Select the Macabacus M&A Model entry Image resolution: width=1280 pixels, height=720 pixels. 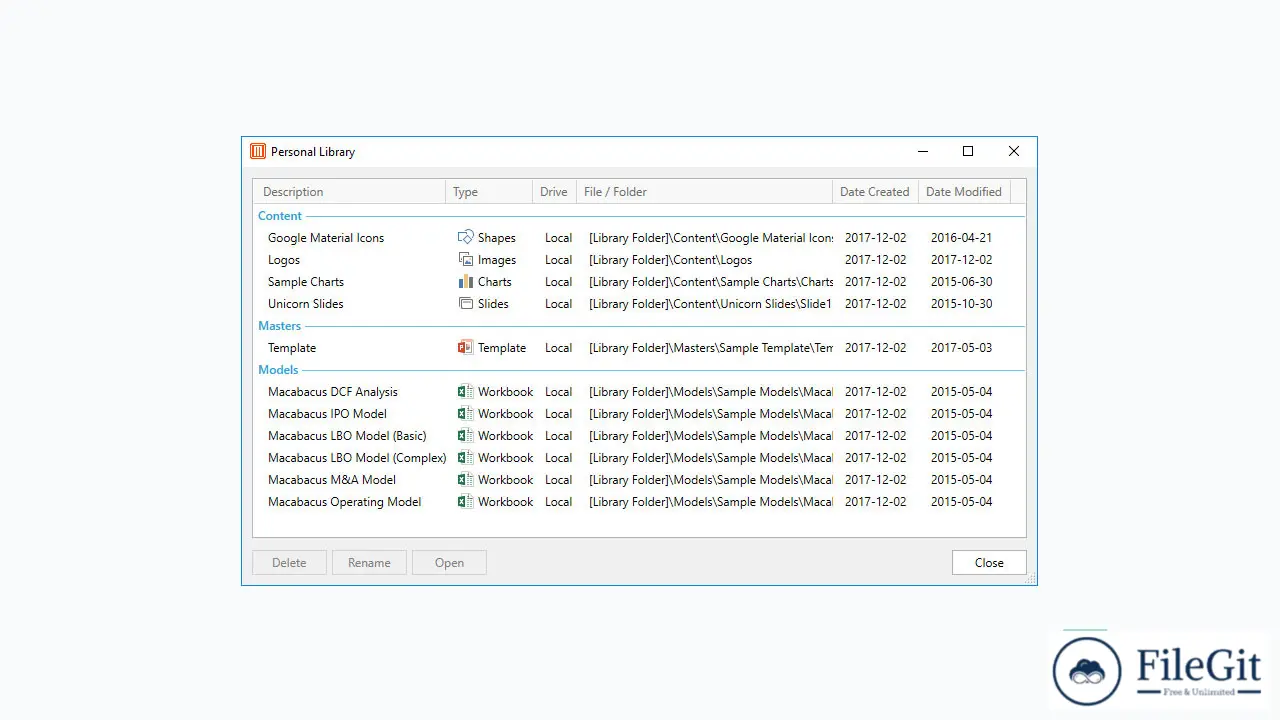[332, 480]
